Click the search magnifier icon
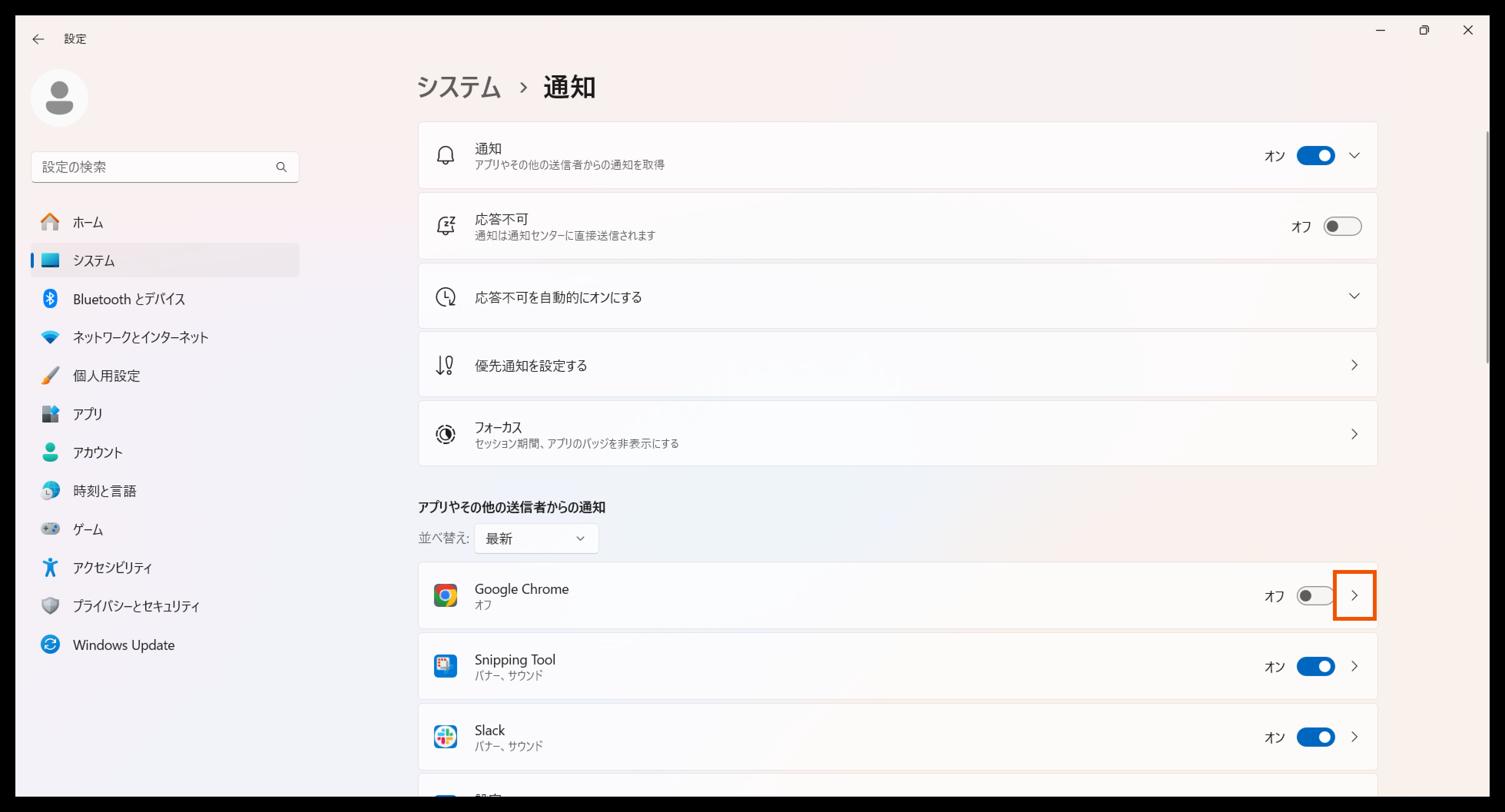The image size is (1505, 812). tap(281, 167)
